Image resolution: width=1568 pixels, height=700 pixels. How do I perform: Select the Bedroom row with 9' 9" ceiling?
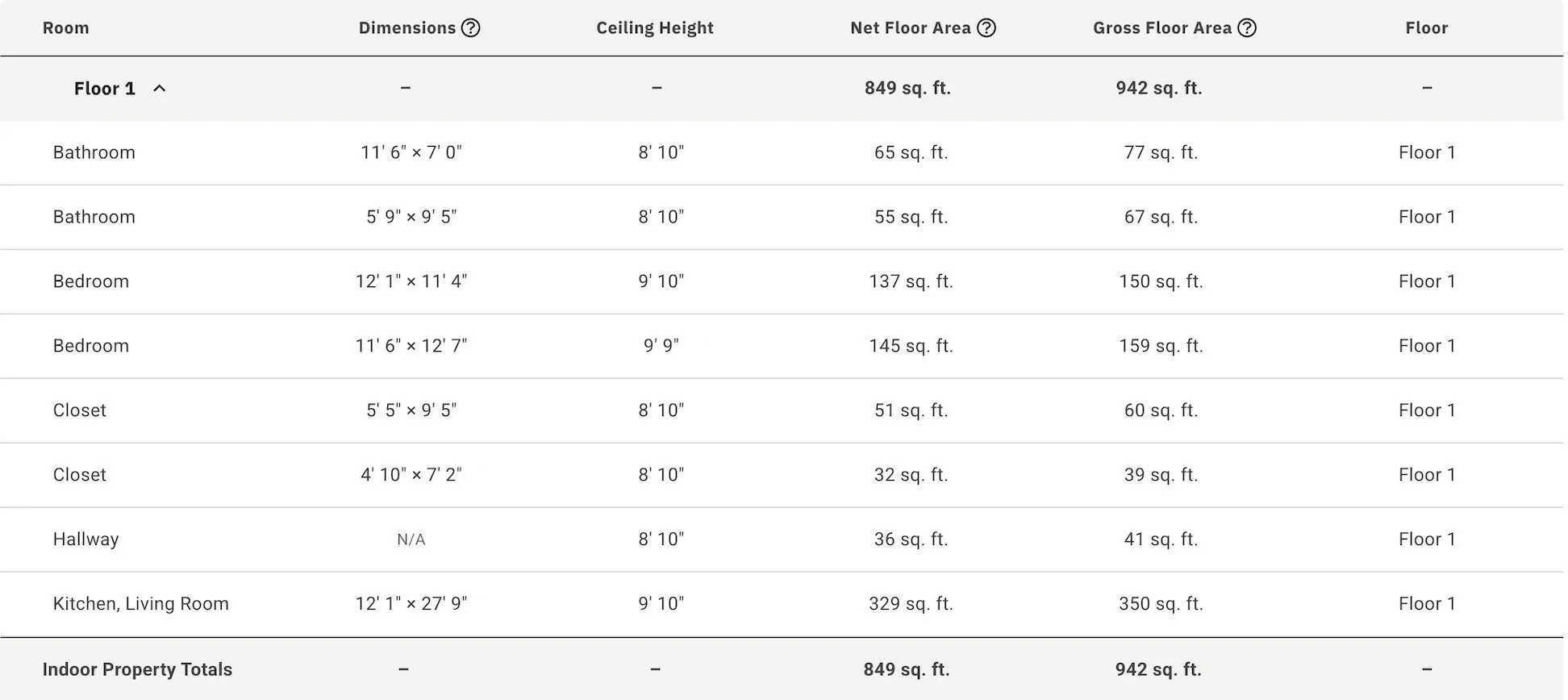click(x=782, y=347)
